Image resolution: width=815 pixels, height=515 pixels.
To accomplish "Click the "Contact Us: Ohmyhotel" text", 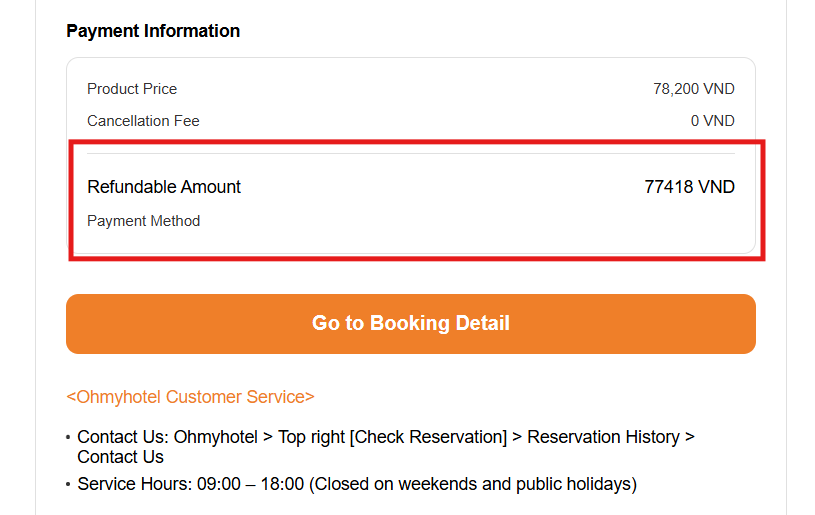I will (x=167, y=437).
